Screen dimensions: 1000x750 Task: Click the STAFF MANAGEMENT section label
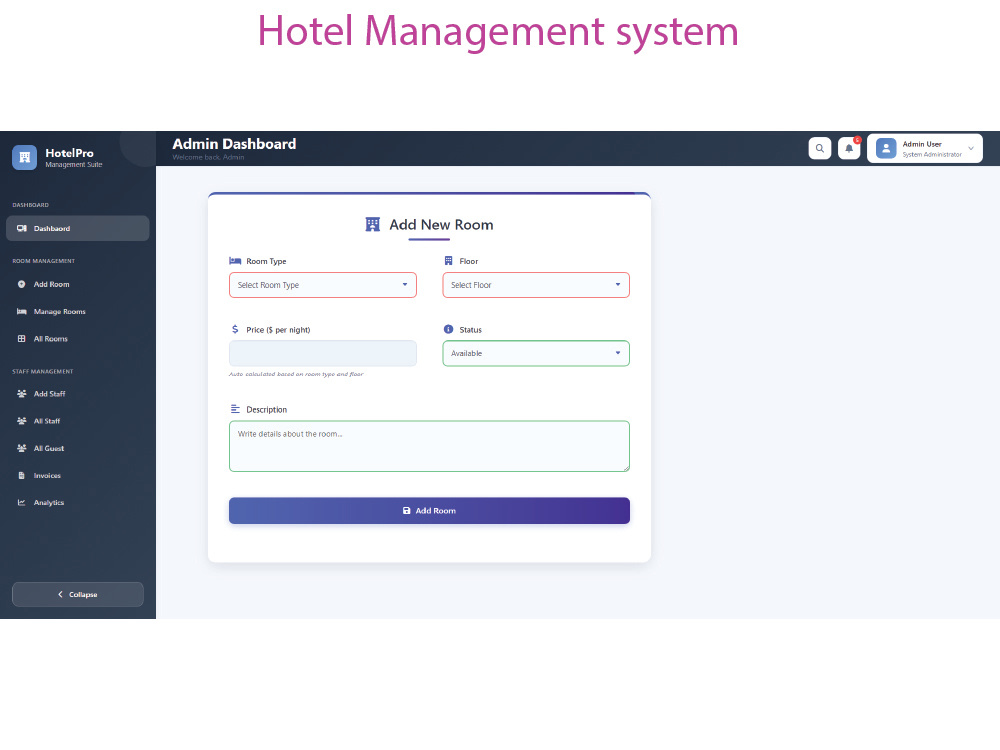point(43,371)
